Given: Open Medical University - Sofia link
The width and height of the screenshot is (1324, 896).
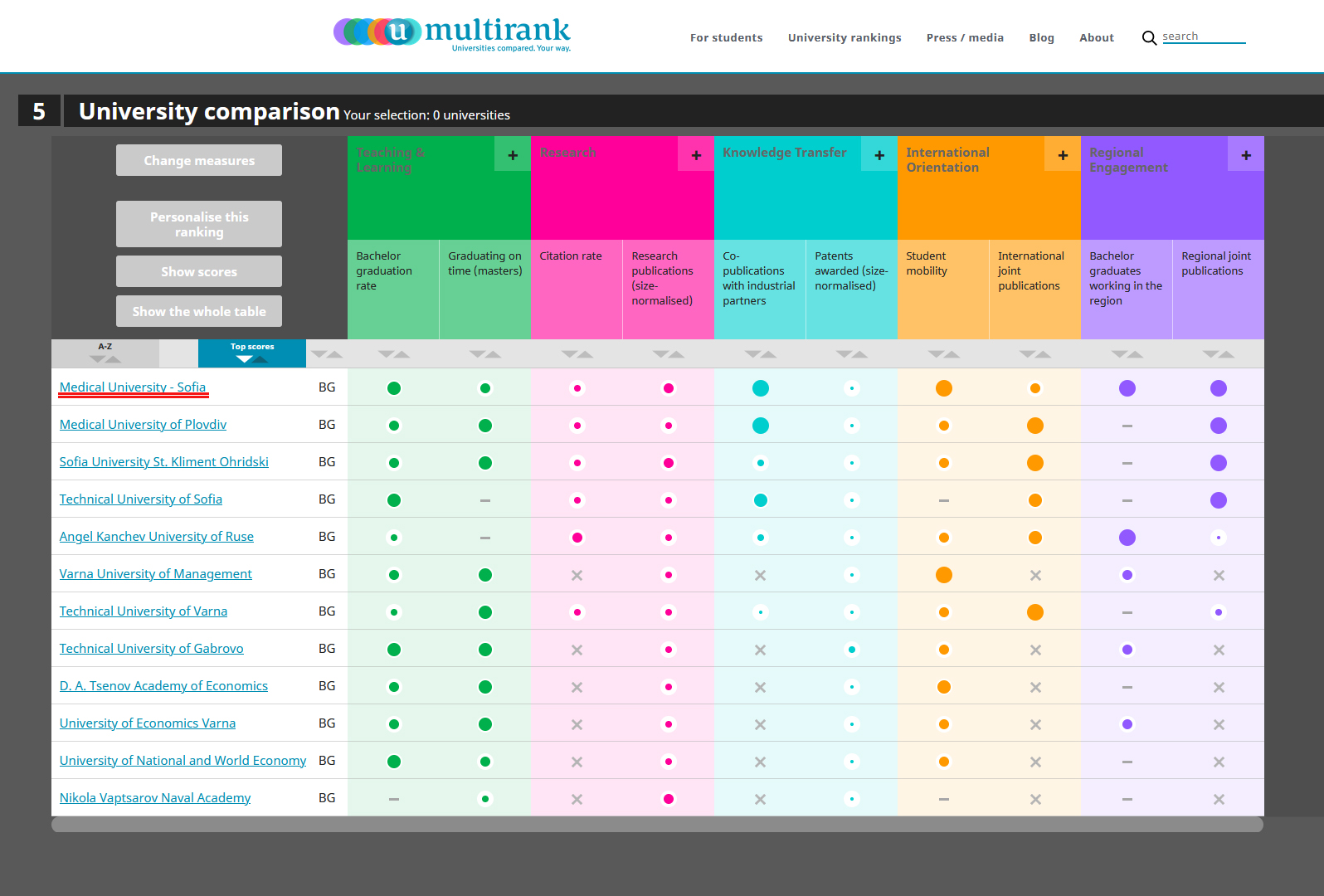Looking at the screenshot, I should [x=133, y=387].
